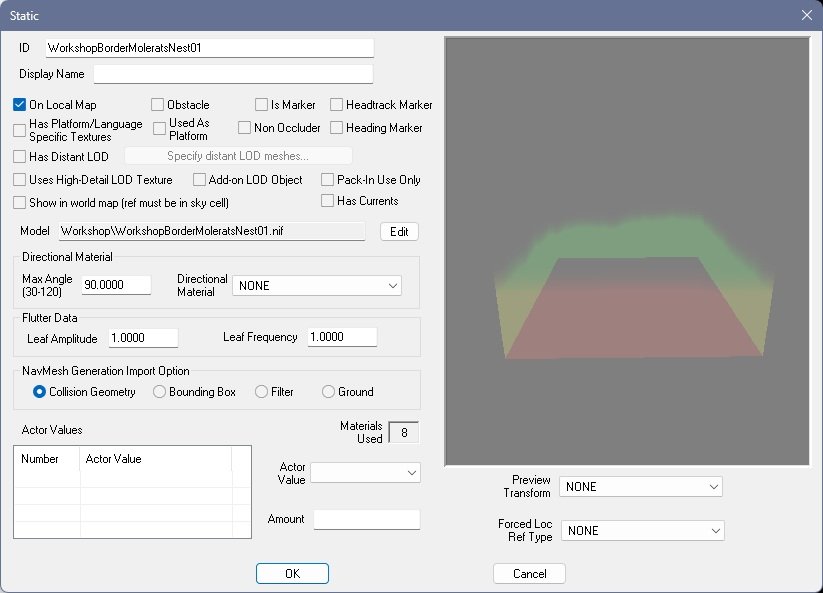Expand the Actor Value combo box
The height and width of the screenshot is (593, 823).
click(x=365, y=473)
